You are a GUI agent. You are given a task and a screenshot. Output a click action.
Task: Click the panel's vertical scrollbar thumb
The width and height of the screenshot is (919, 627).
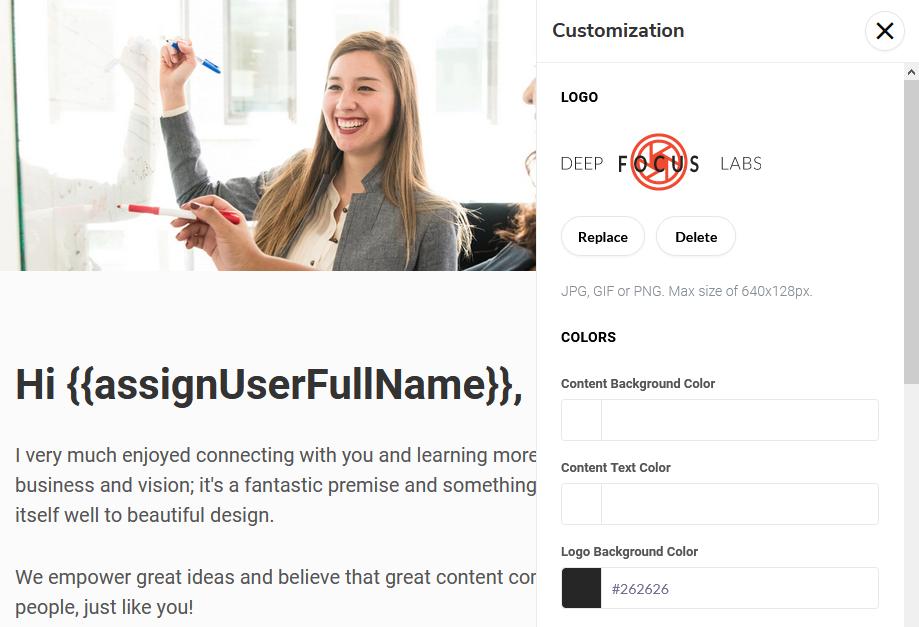[x=911, y=232]
